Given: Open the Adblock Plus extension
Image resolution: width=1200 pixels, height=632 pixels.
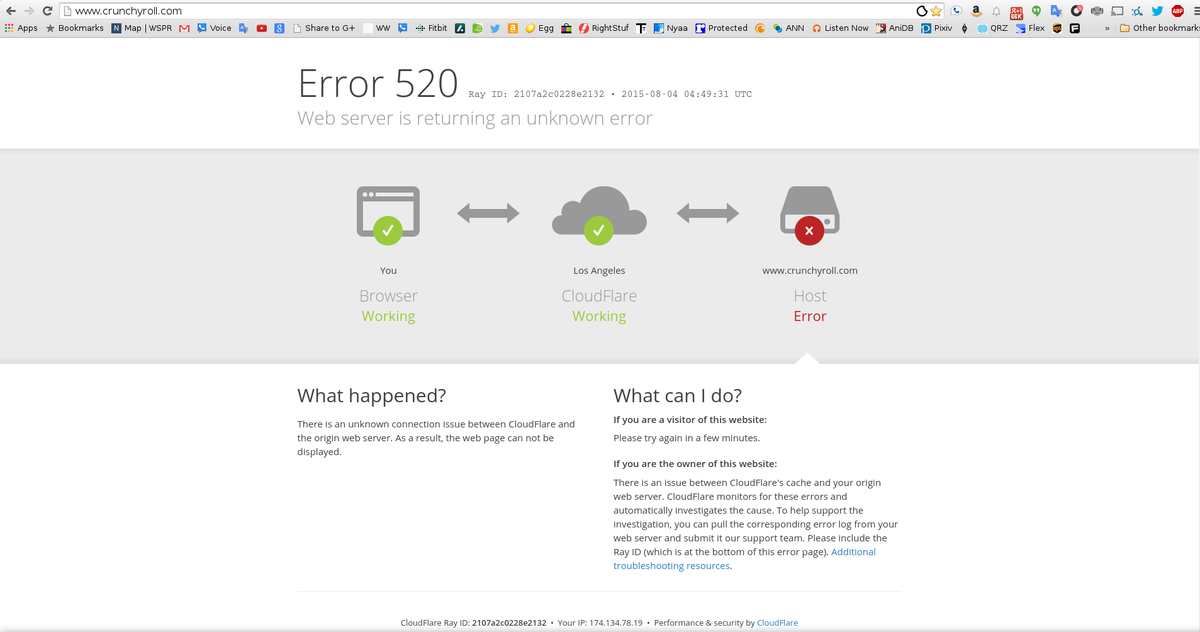Looking at the screenshot, I should point(1177,11).
